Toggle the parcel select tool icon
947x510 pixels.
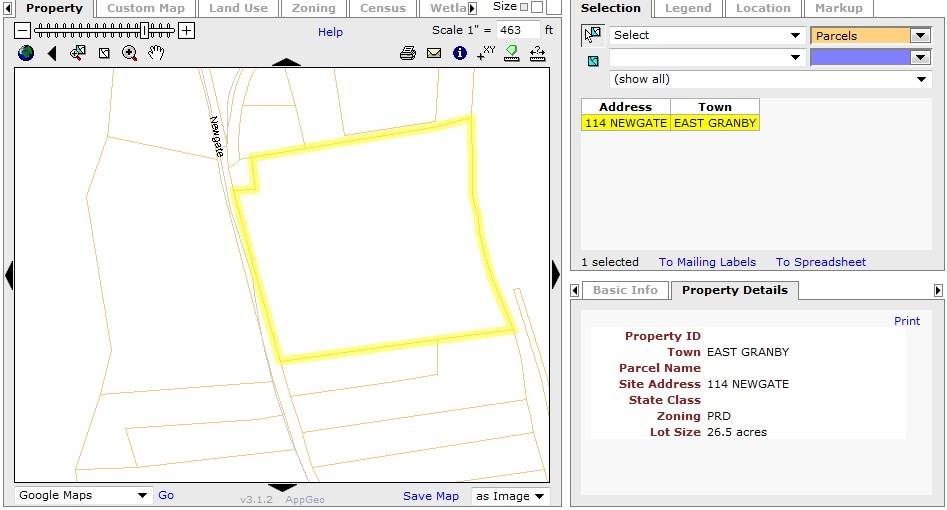click(592, 35)
